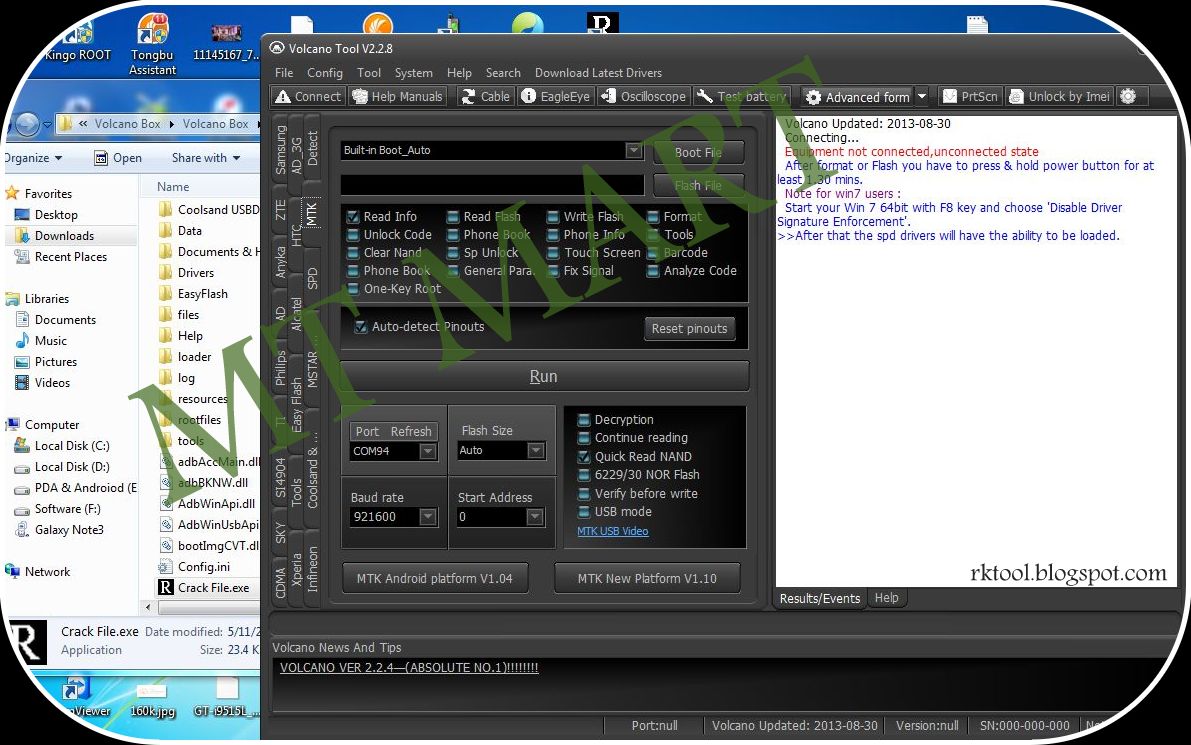
Task: Click the Explorer back navigation arrow
Action: [27, 124]
